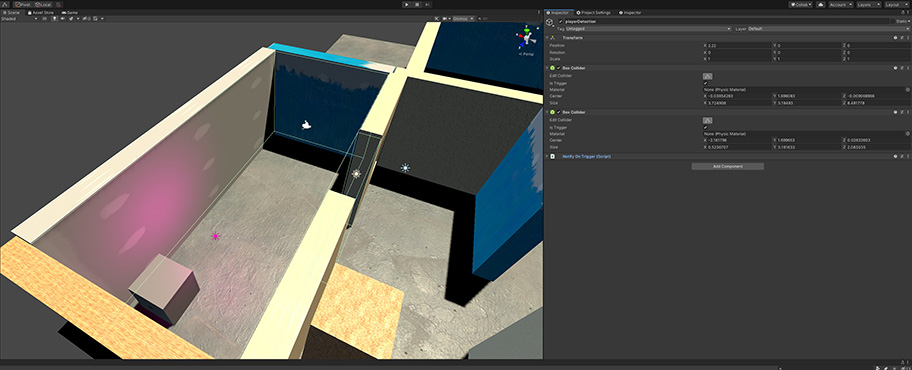The height and width of the screenshot is (370, 912).
Task: Pick the first Box Collider physic material
Action: 907,90
